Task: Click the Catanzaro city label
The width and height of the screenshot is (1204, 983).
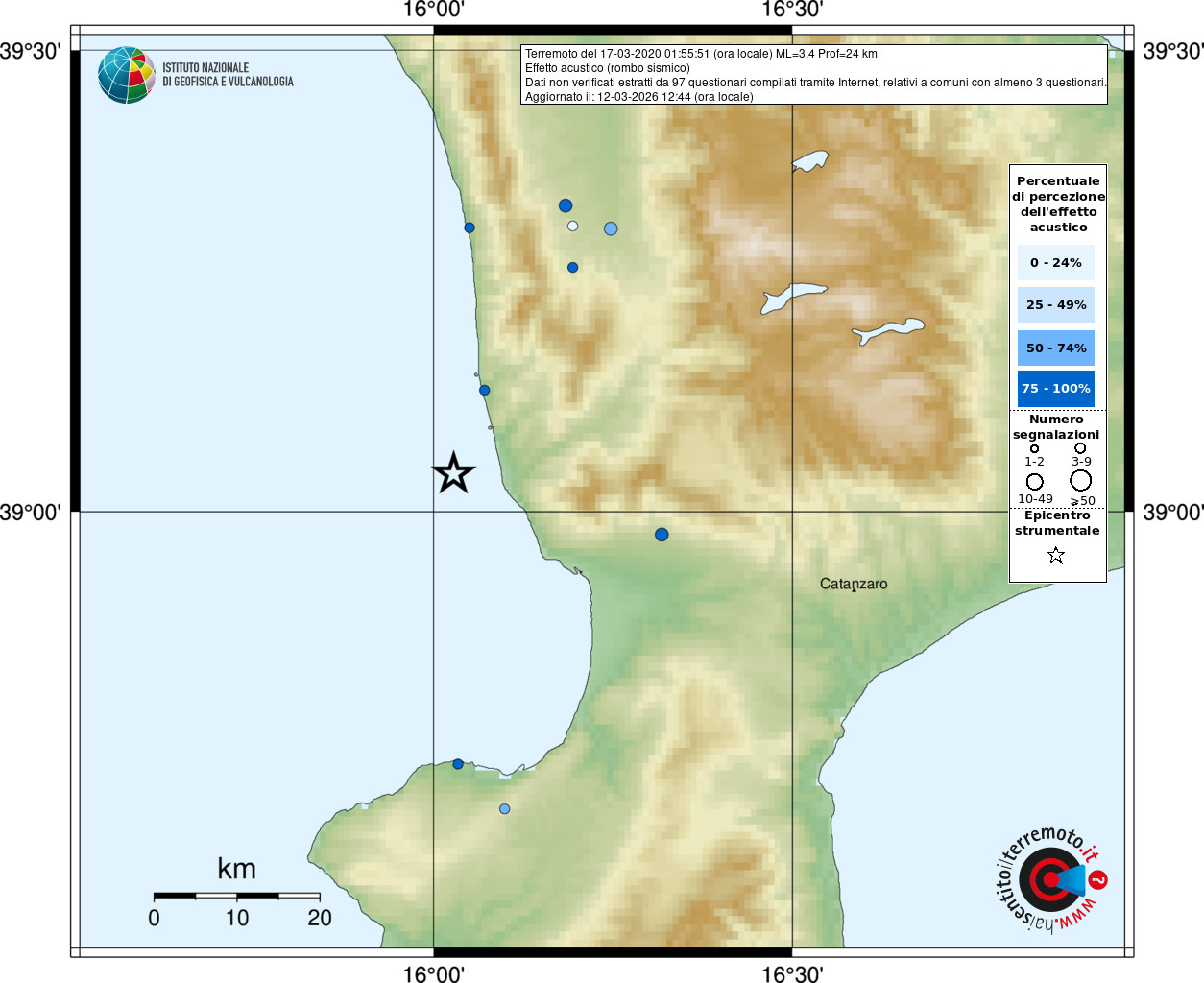Action: (854, 584)
